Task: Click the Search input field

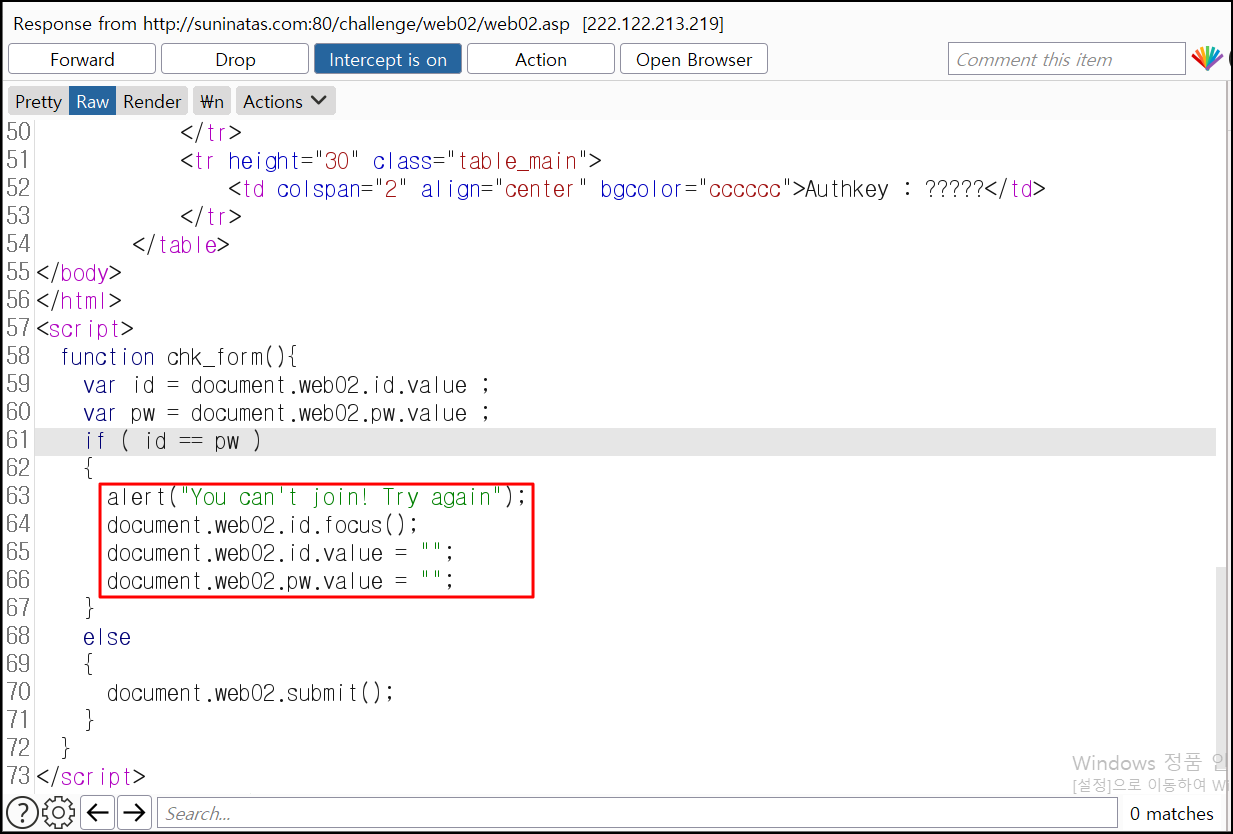Action: (637, 813)
